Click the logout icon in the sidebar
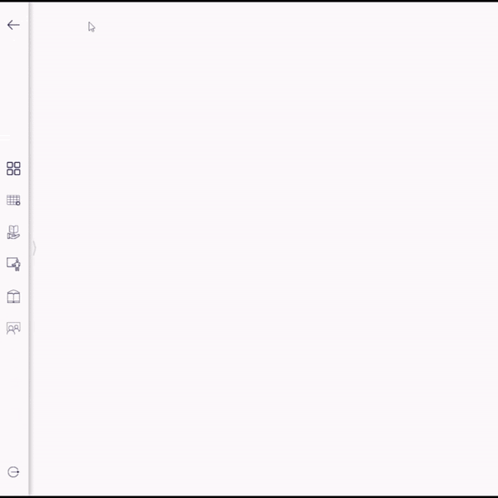Screen dimensions: 498x498 (13, 472)
